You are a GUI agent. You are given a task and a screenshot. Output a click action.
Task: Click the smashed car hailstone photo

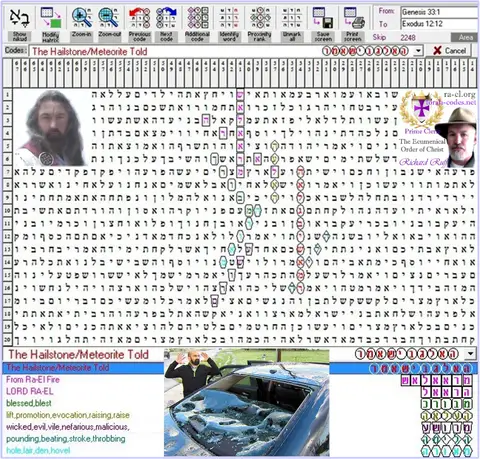[247, 402]
